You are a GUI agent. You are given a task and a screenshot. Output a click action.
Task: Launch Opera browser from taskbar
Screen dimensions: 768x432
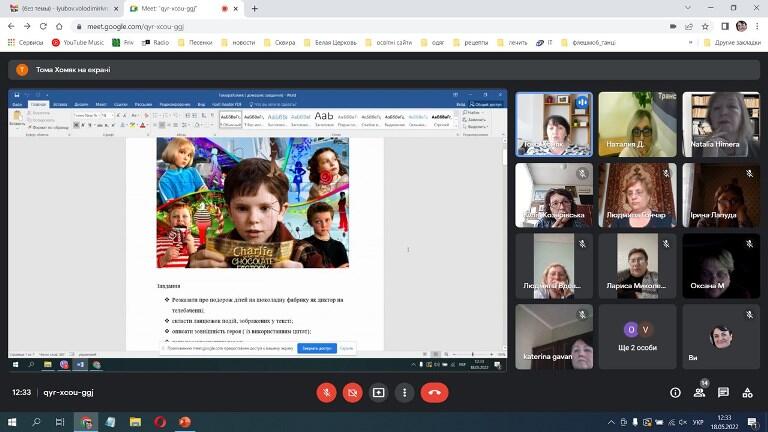[x=160, y=422]
